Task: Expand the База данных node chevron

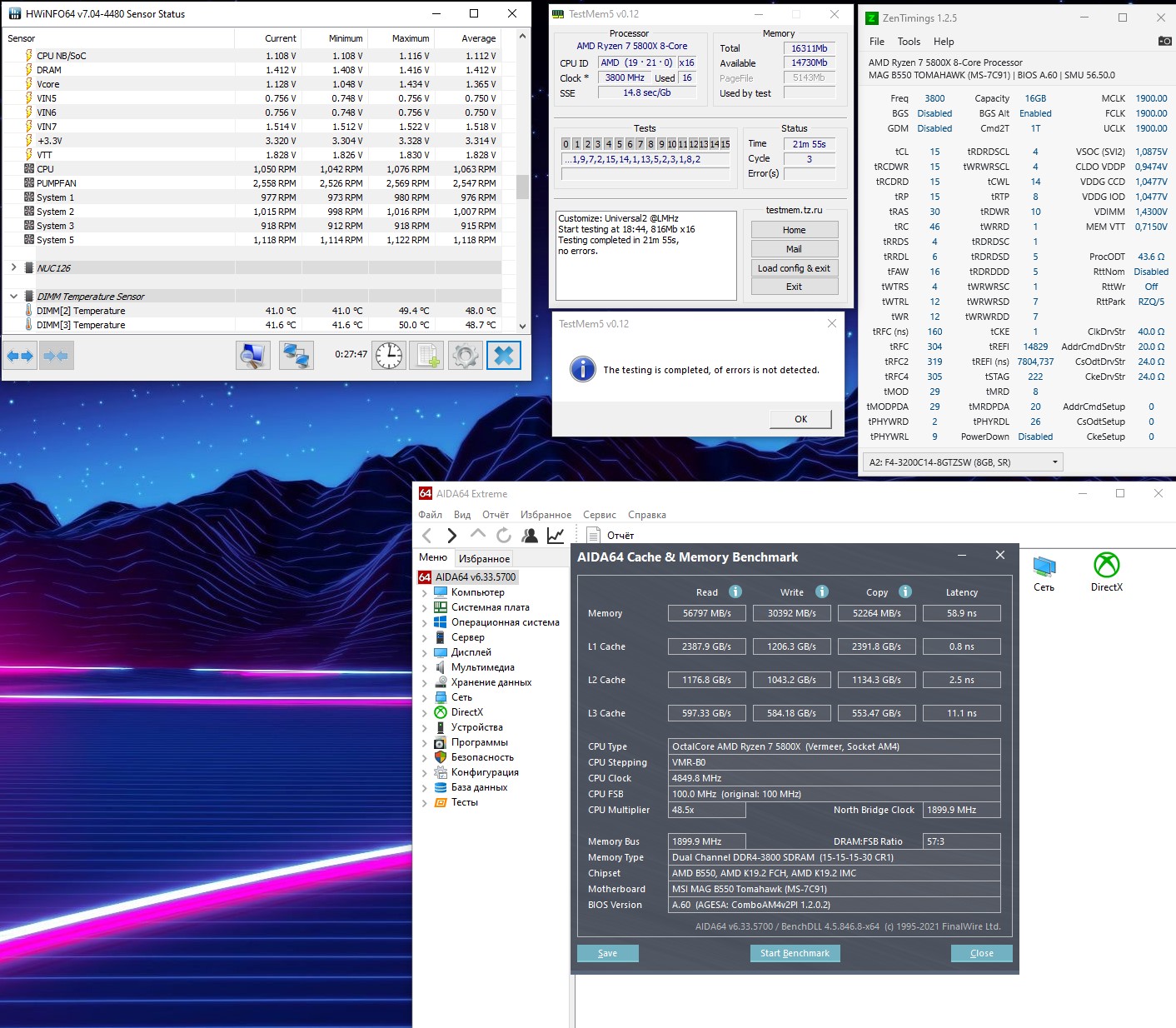Action: click(425, 788)
